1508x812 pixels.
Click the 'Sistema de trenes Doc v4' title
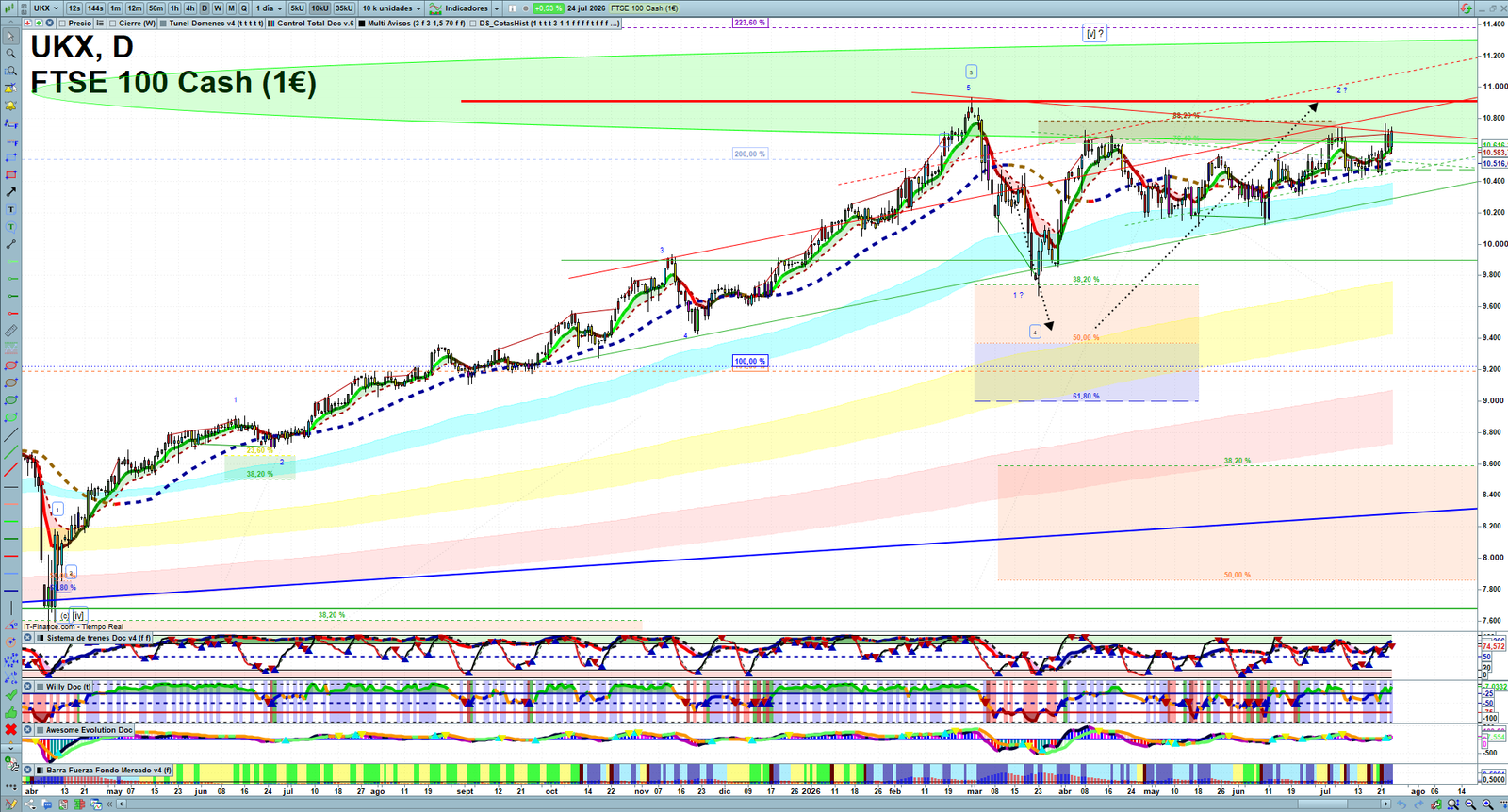point(99,638)
